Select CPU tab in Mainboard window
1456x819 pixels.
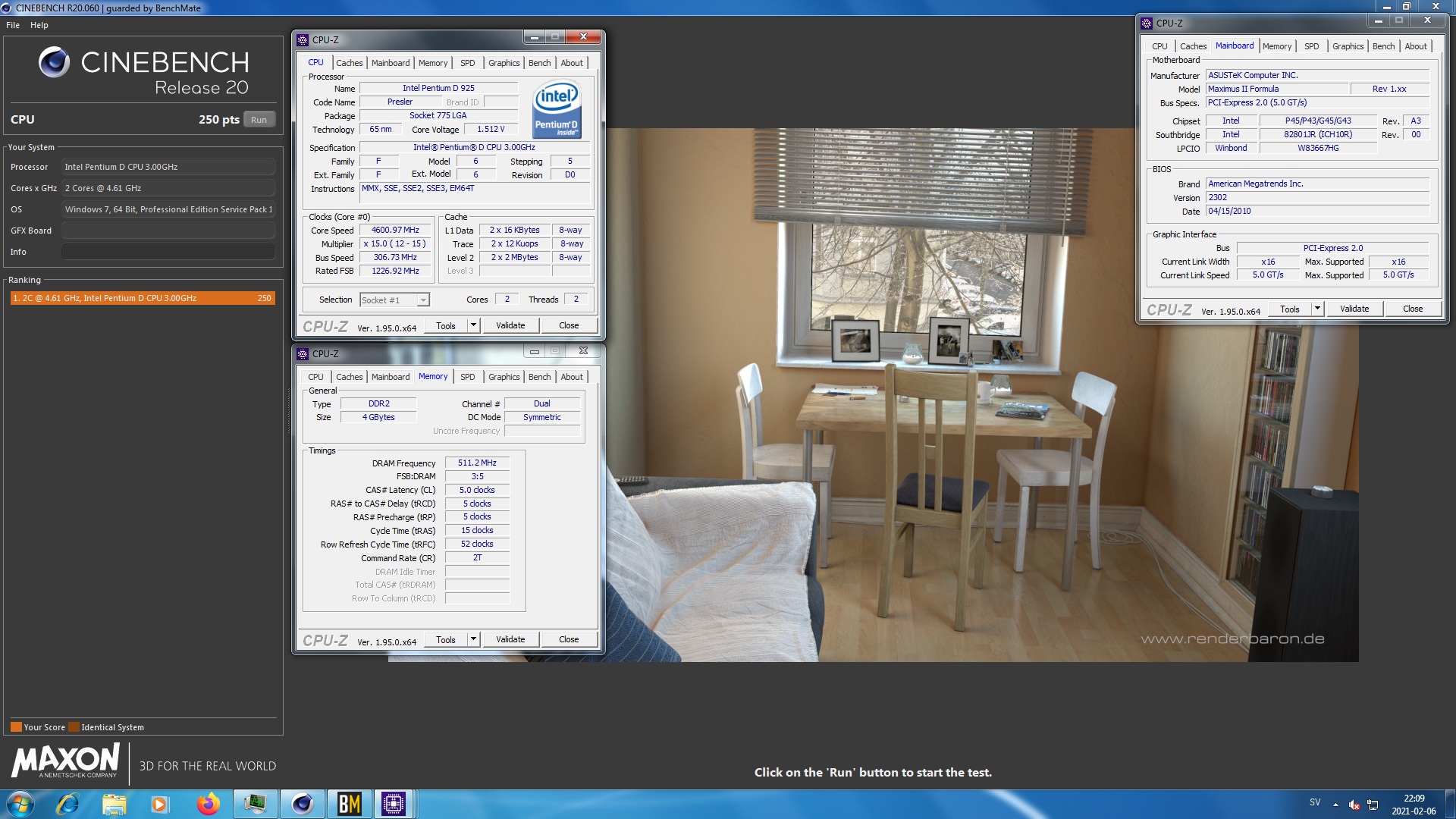pyautogui.click(x=1160, y=46)
